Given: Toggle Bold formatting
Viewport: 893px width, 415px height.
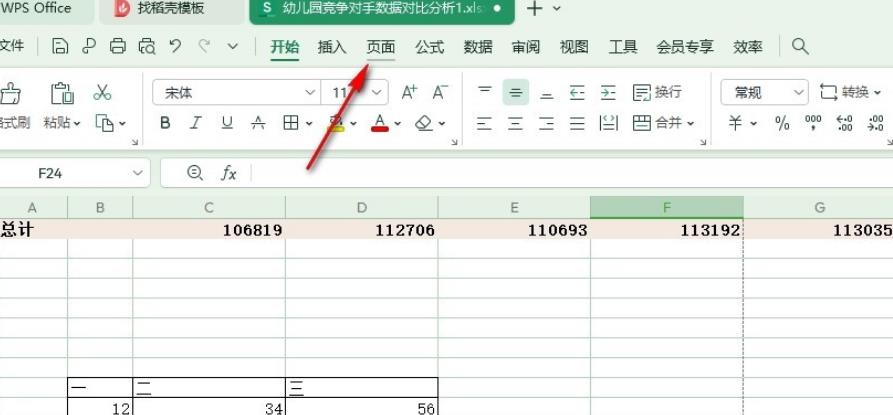Looking at the screenshot, I should click(165, 122).
